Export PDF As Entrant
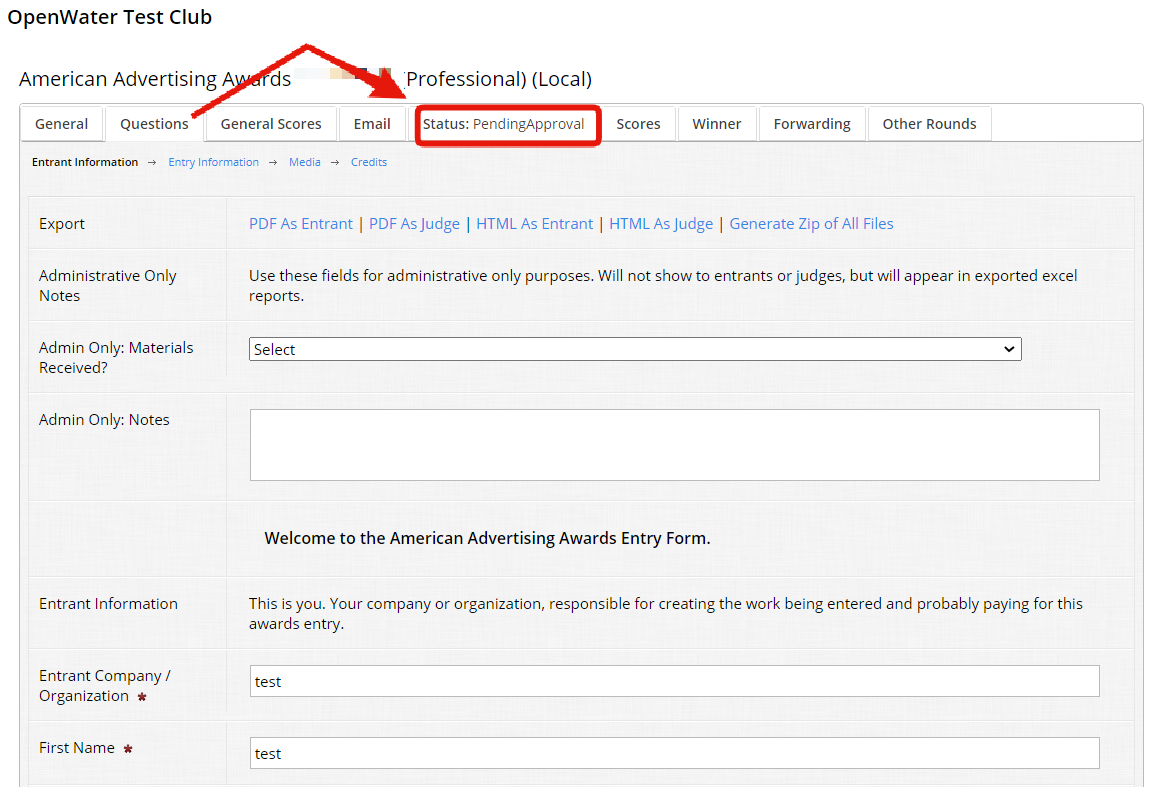This screenshot has height=787, width=1160. [x=300, y=223]
